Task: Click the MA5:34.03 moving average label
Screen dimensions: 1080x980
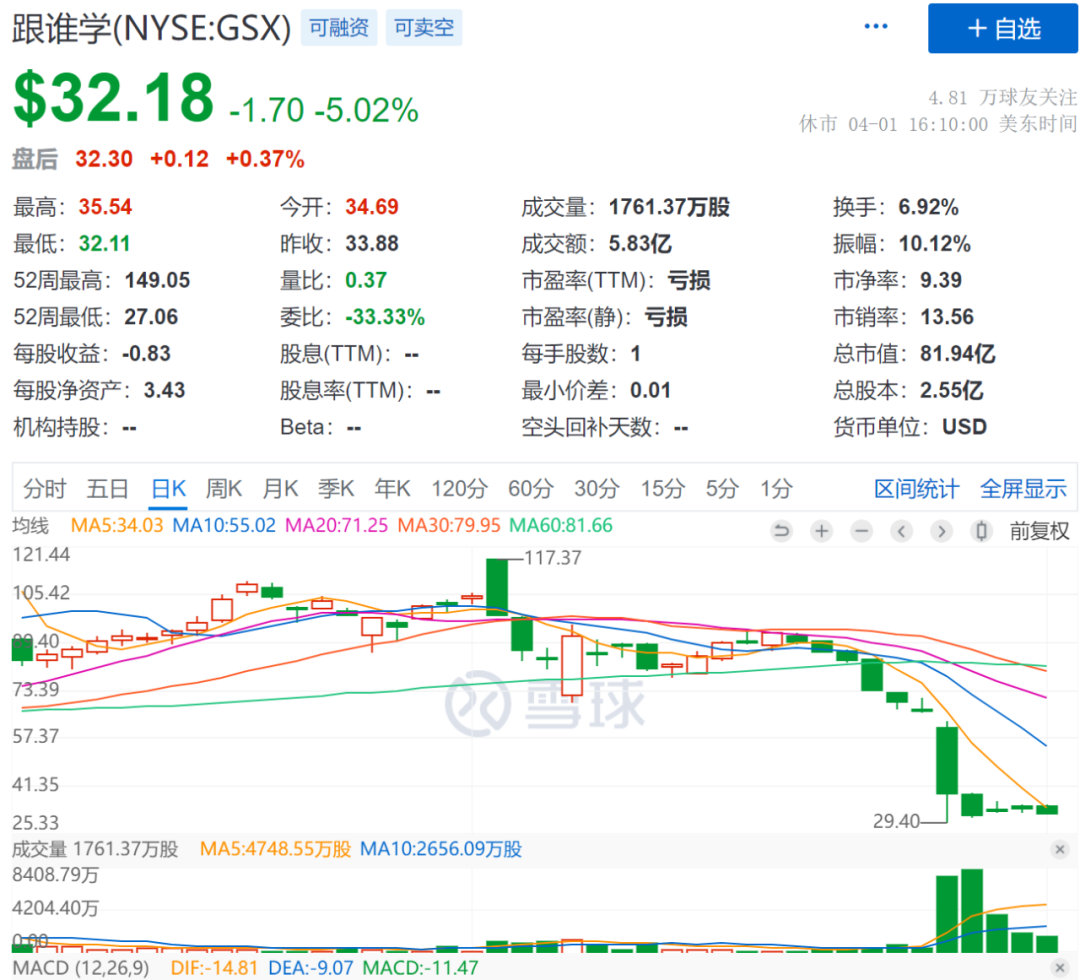Action: click(117, 525)
